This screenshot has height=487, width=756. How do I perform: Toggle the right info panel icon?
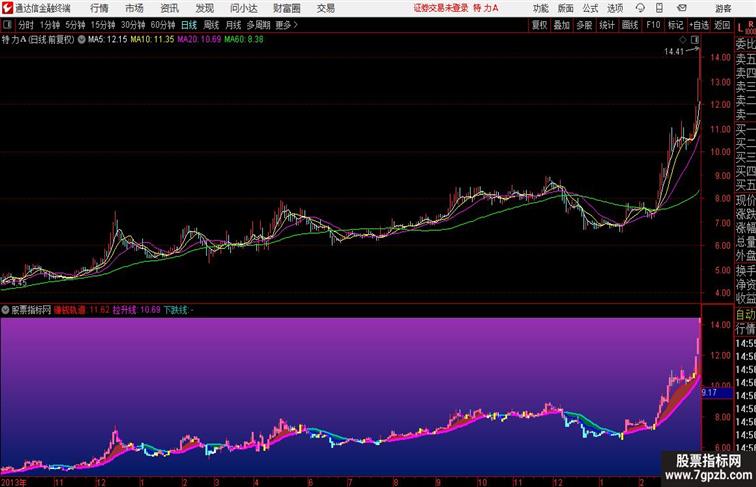click(x=695, y=40)
